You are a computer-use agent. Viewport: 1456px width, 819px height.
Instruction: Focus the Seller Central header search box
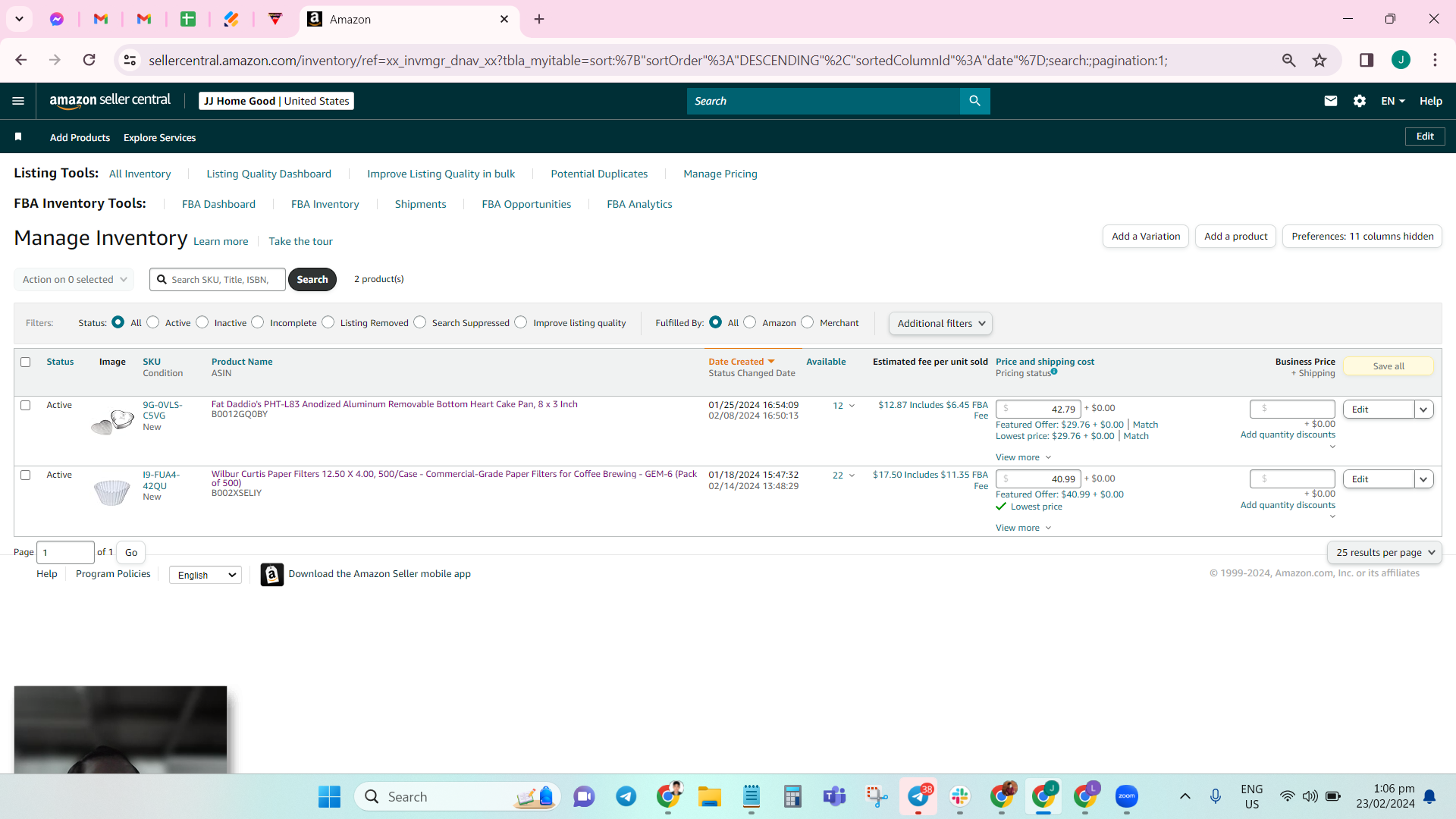[824, 101]
